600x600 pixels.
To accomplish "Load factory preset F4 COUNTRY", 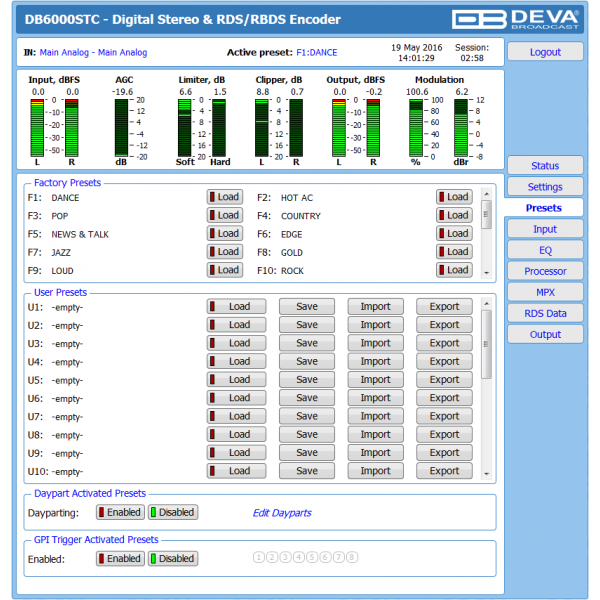I will click(454, 215).
